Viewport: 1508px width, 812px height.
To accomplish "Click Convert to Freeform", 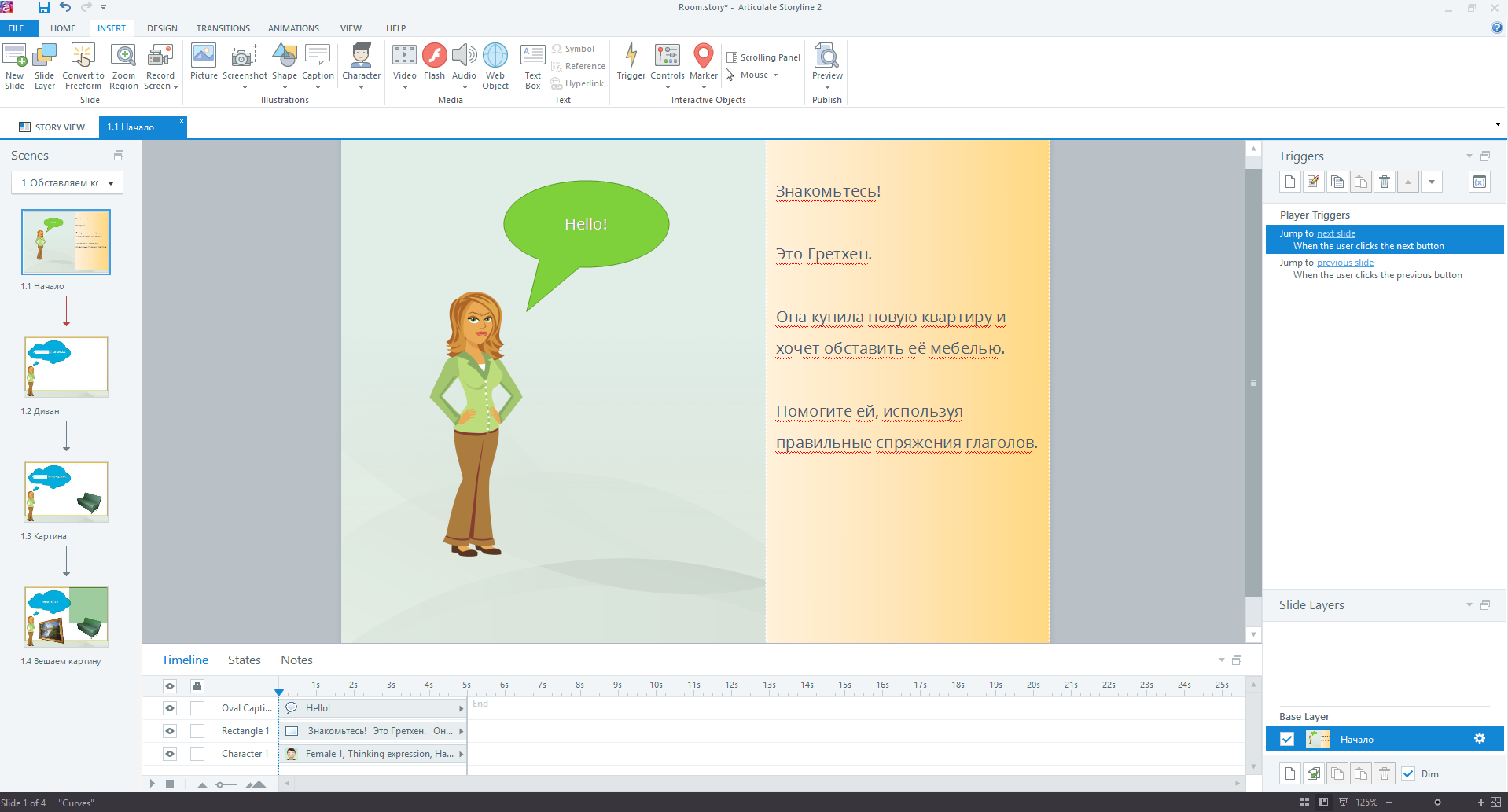I will 83,67.
